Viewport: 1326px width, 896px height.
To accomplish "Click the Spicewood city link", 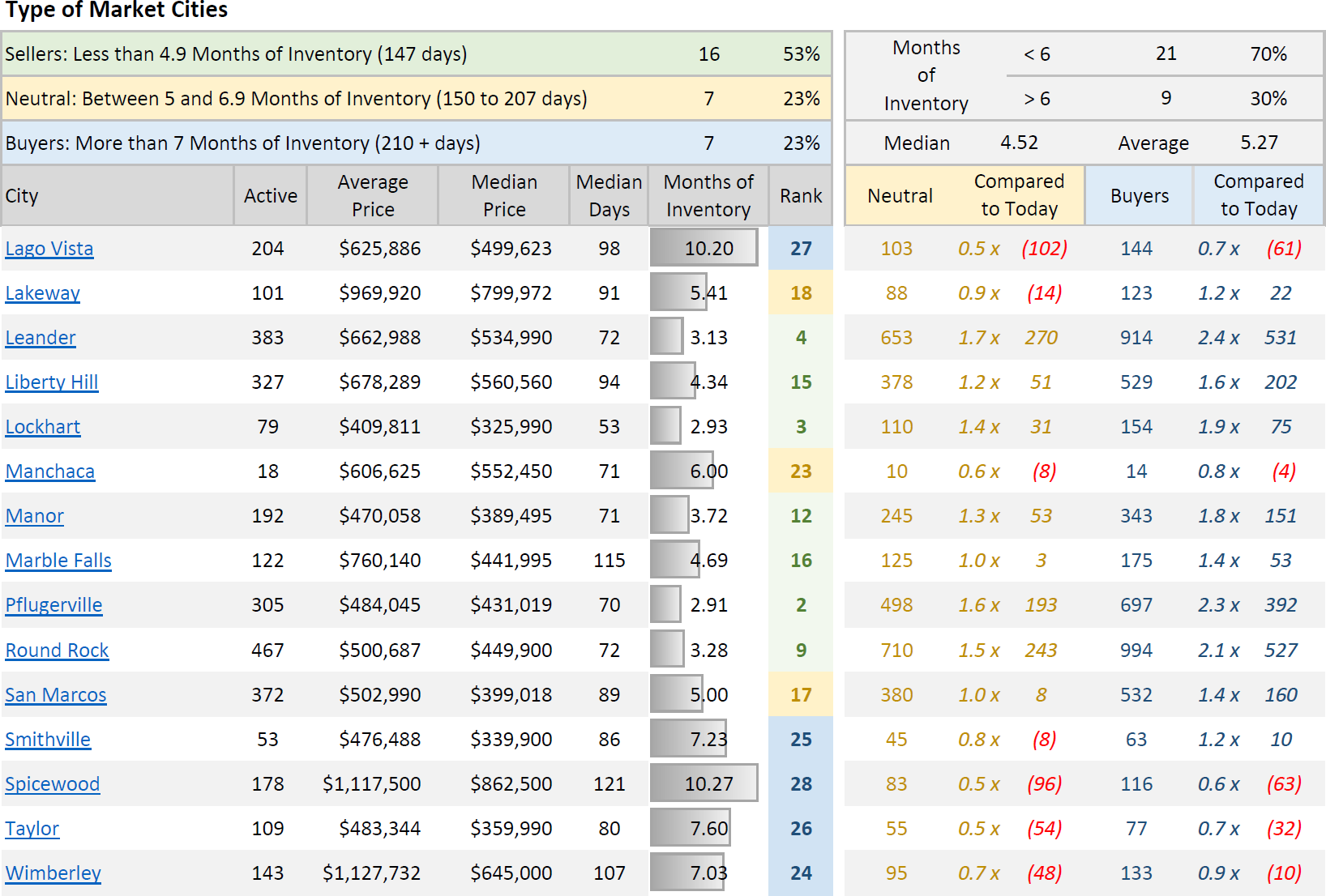I will (53, 784).
